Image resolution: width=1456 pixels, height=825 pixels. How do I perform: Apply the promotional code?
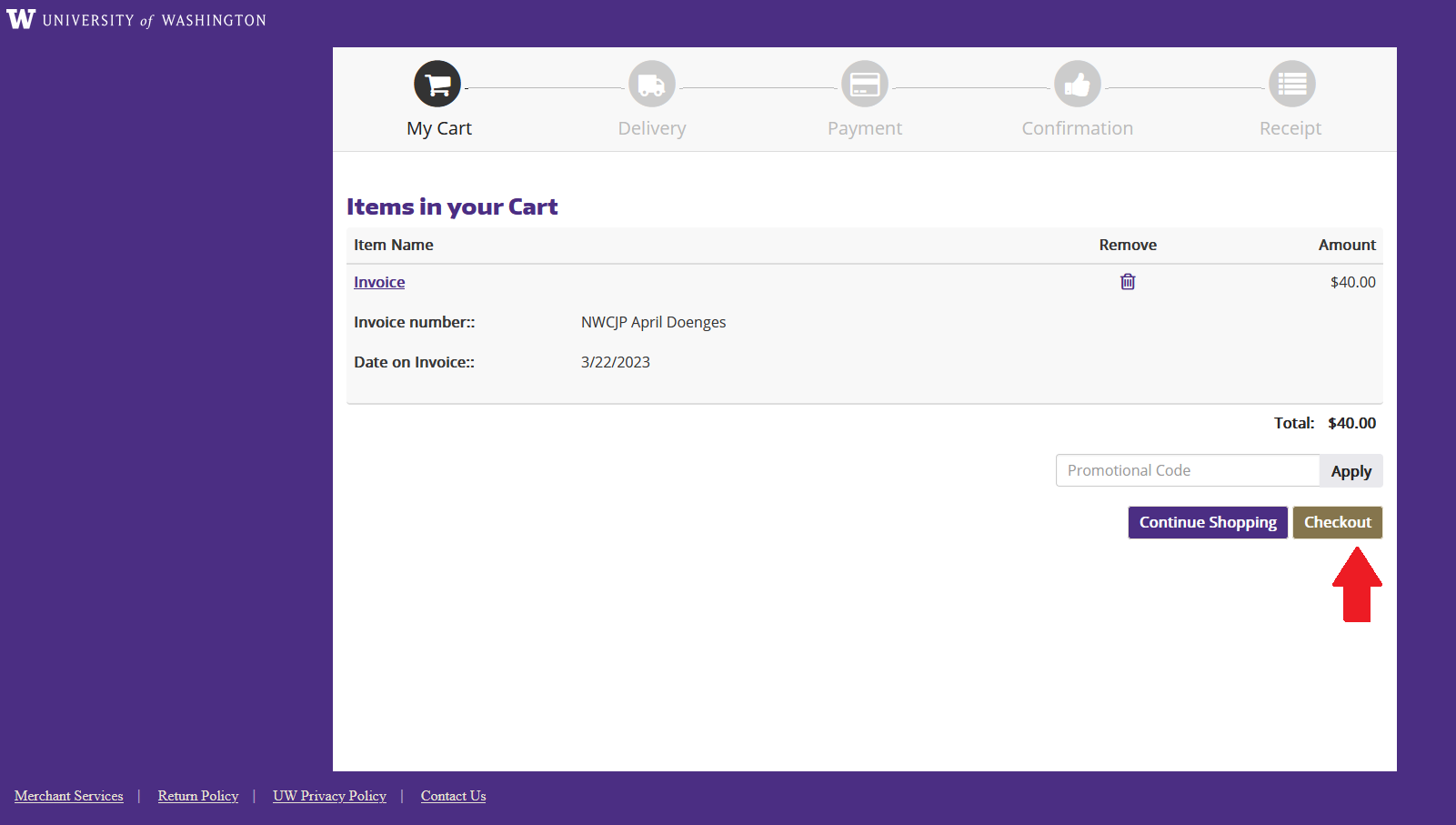[1351, 470]
